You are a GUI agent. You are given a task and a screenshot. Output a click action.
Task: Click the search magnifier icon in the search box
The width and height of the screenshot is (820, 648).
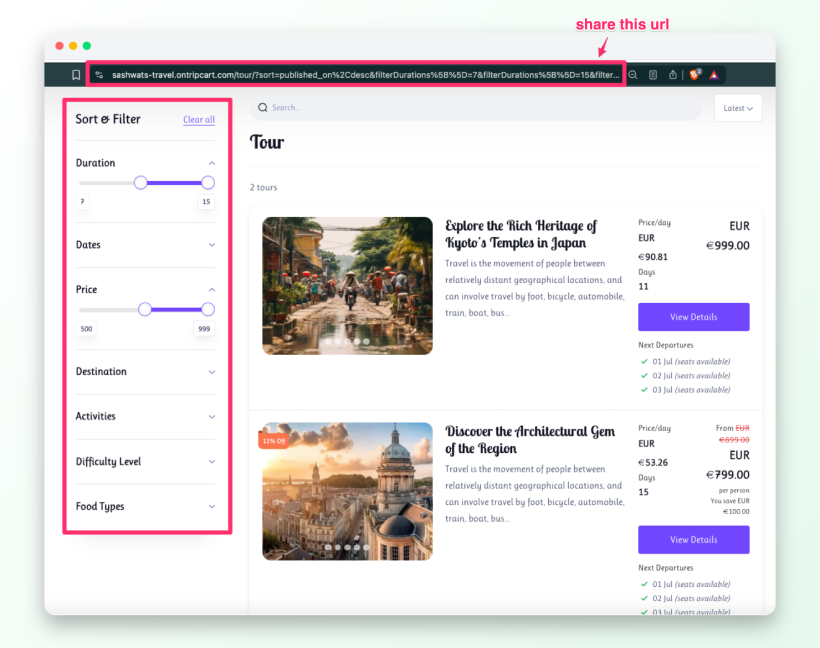click(x=263, y=107)
